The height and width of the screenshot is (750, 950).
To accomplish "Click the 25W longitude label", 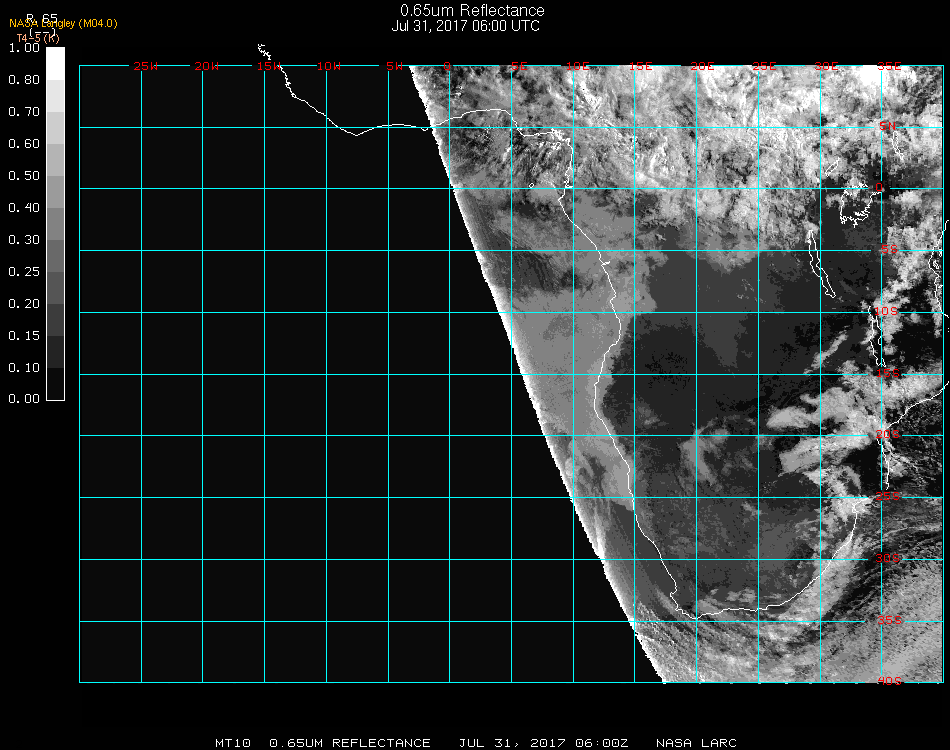I will (145, 66).
